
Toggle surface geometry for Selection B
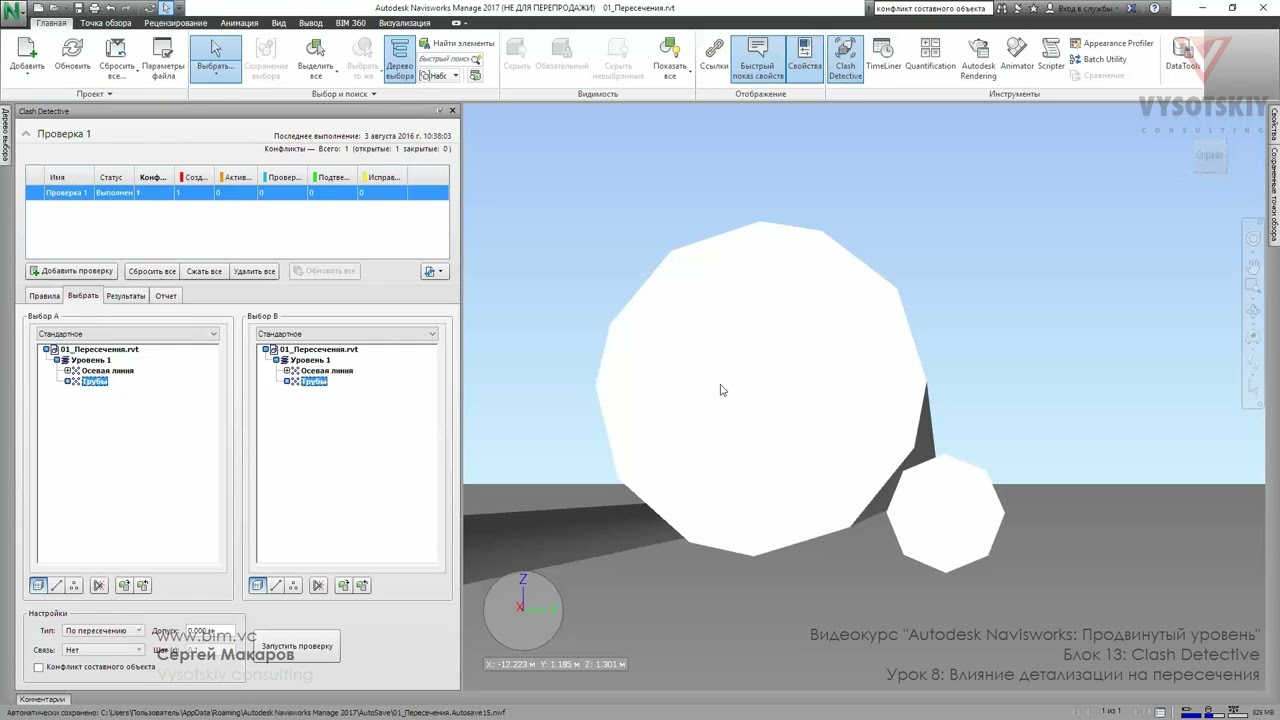[x=258, y=586]
